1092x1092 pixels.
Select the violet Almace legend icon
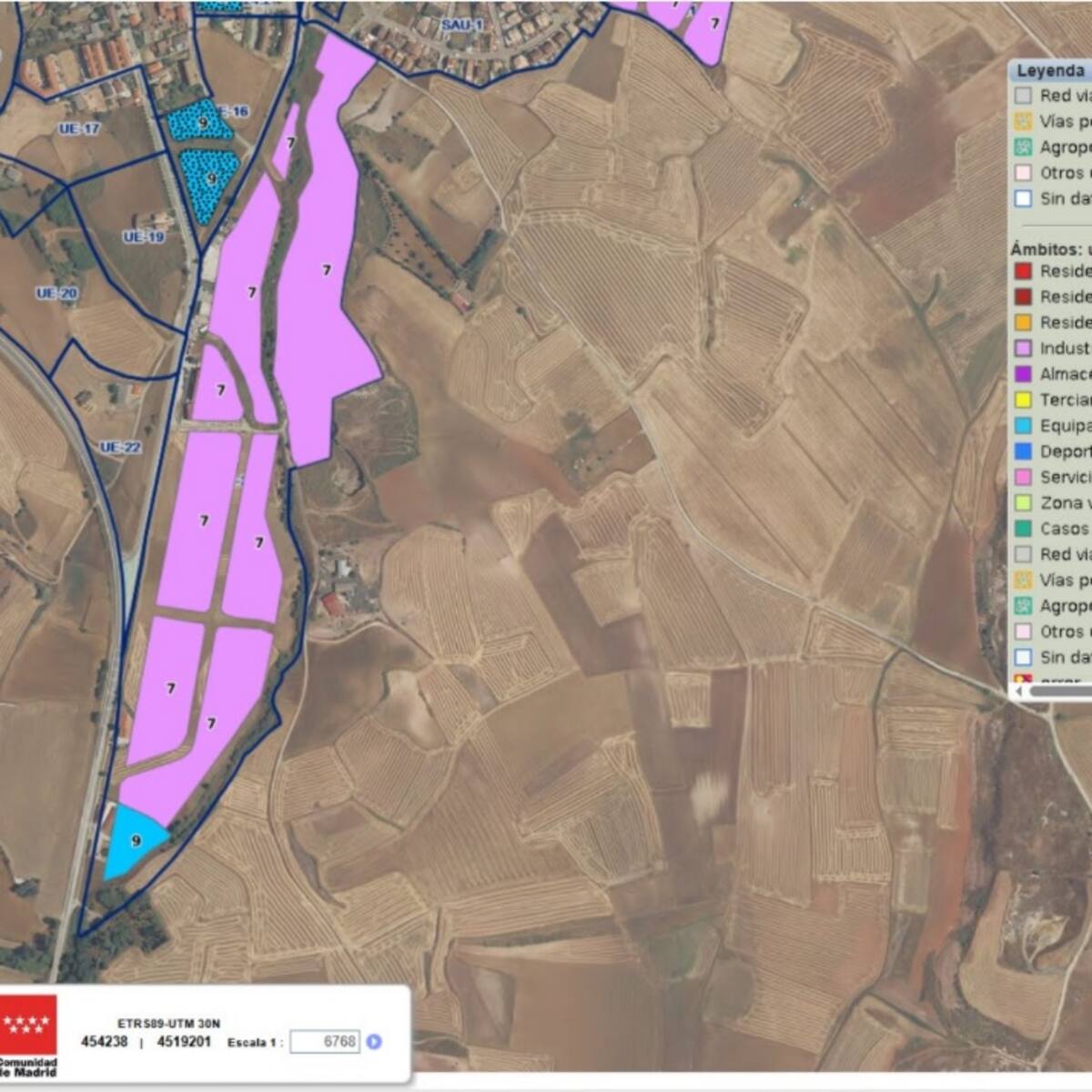point(1024,374)
